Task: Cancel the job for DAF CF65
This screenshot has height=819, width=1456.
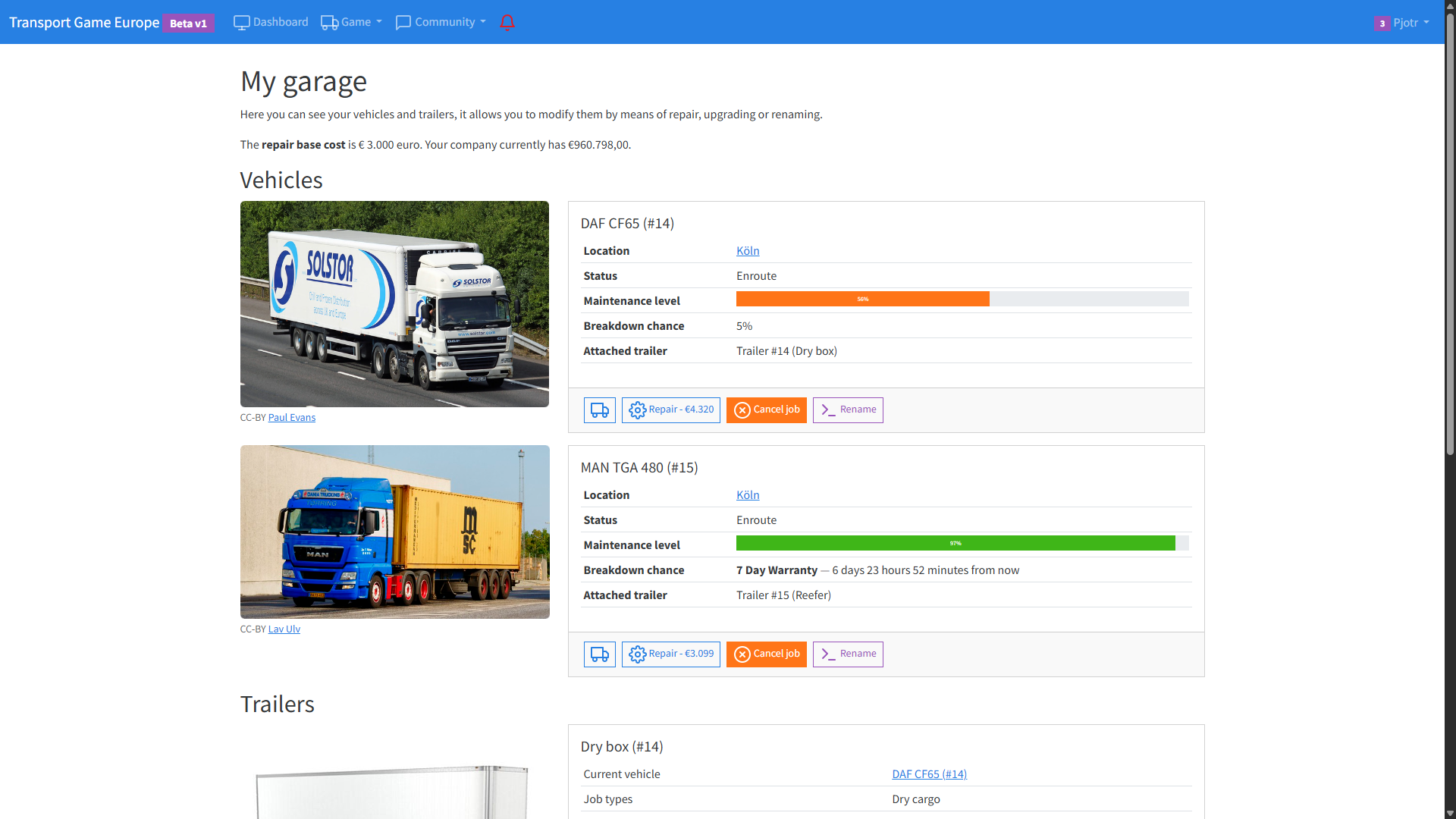Action: pyautogui.click(x=767, y=410)
